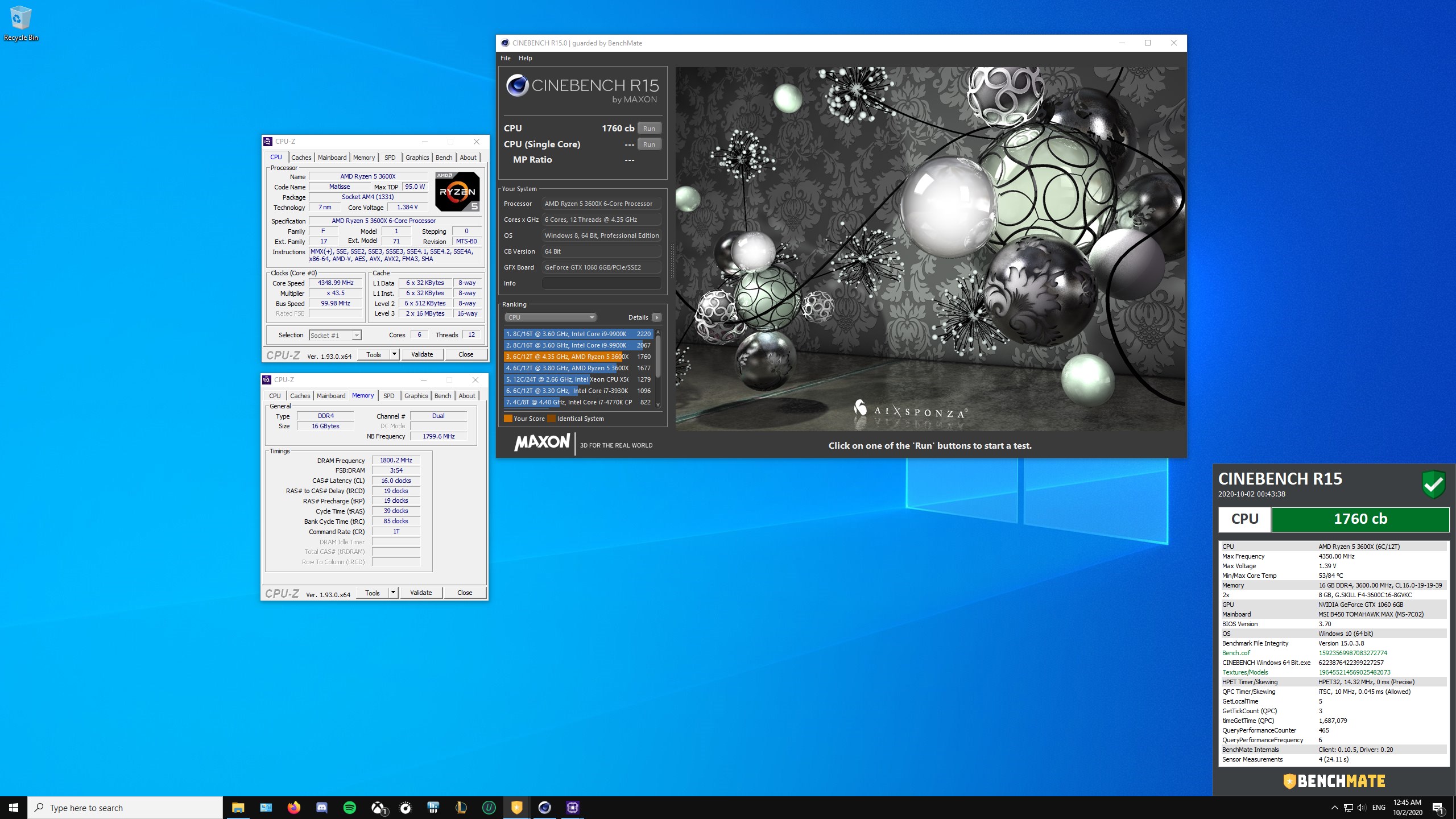Open the network status tray icon
Viewport: 1456px width, 819px height.
[x=1348, y=808]
